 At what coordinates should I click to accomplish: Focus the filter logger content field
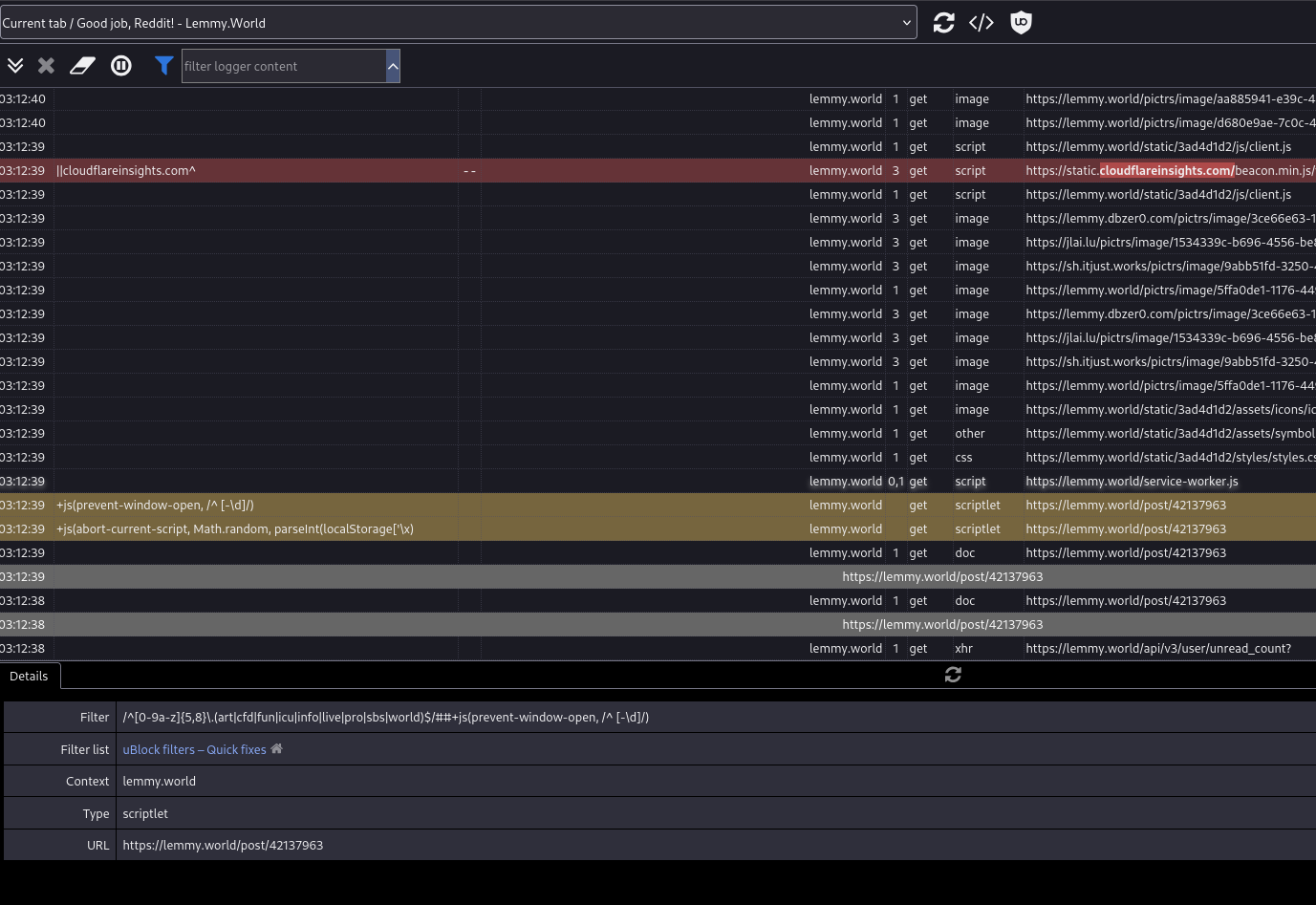click(x=283, y=66)
